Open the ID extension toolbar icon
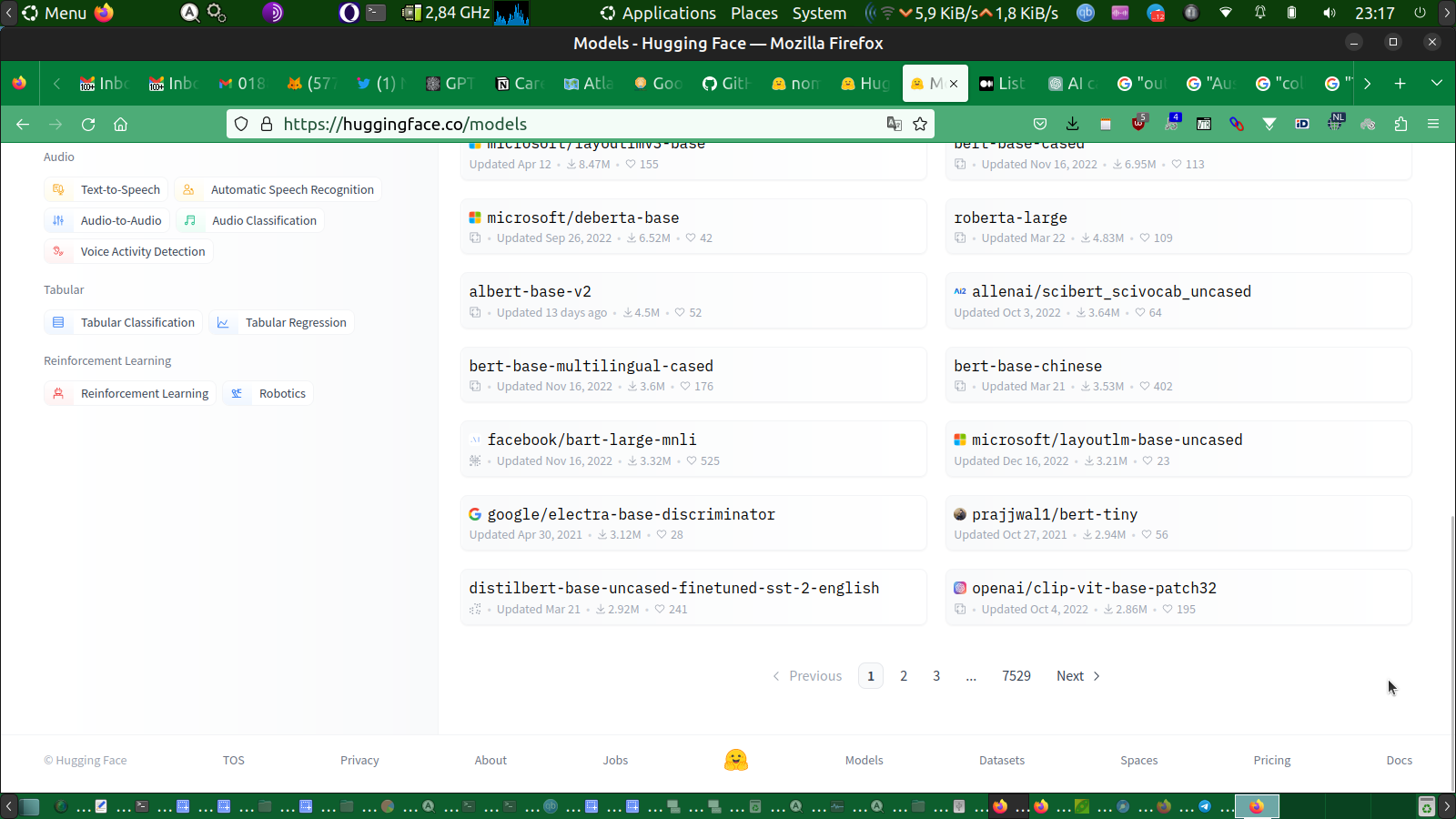The width and height of the screenshot is (1456, 819). click(x=1302, y=124)
